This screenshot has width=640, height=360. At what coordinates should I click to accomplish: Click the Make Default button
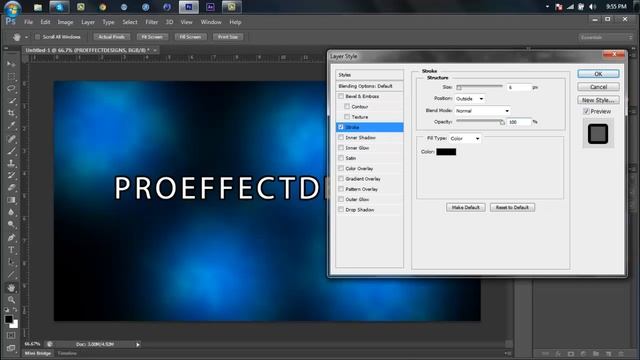click(x=466, y=207)
